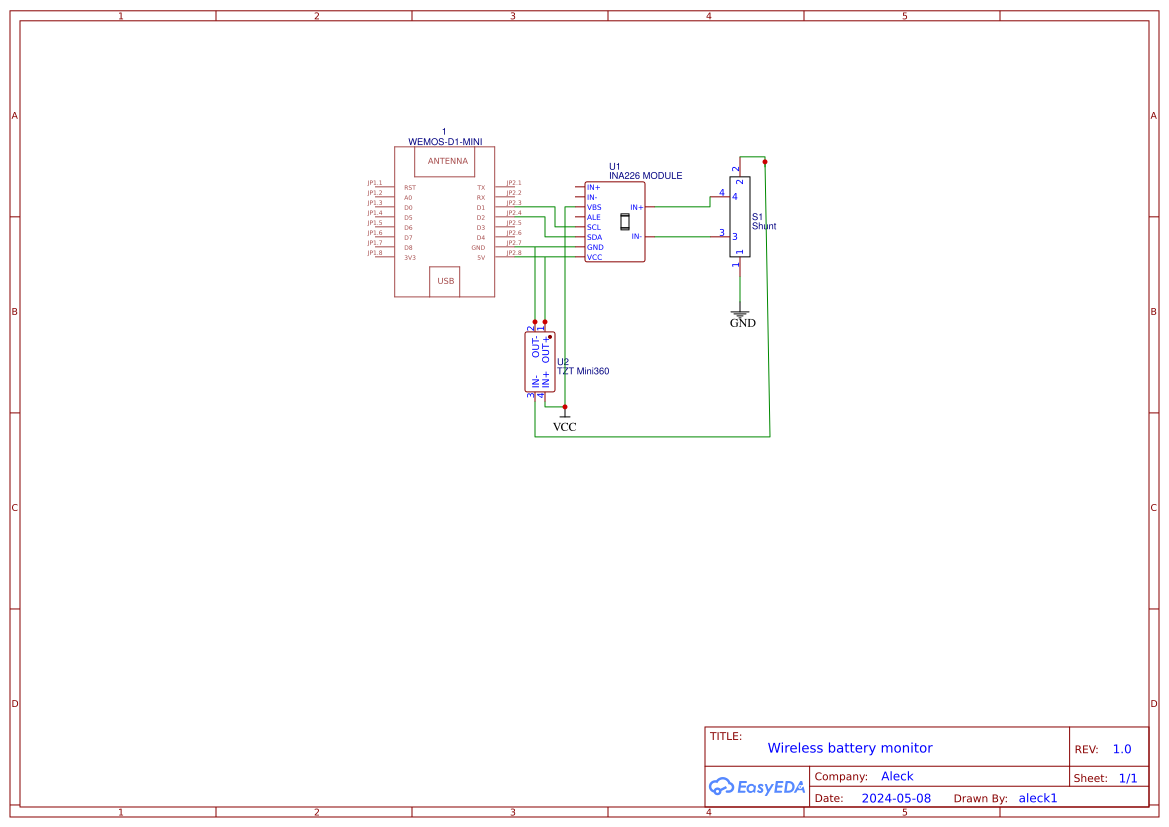This screenshot has height=827, width=1169.
Task: Click the Drawn By name aleck1
Action: click(1037, 798)
